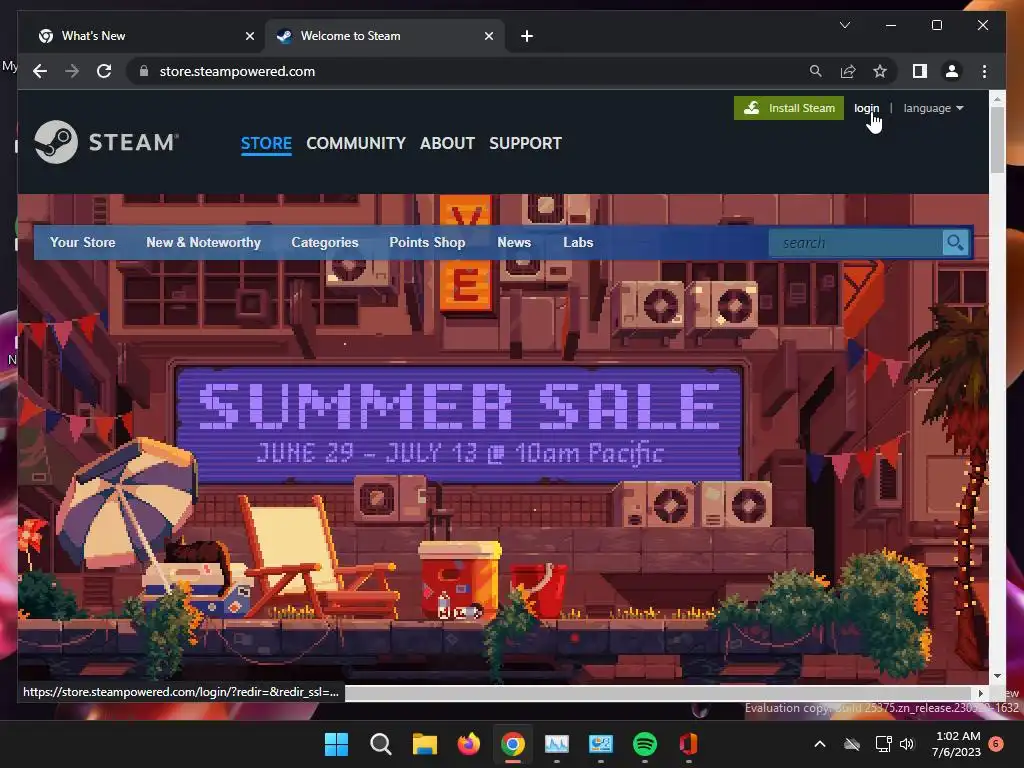Close the Welcome to Steam tab

tap(488, 36)
